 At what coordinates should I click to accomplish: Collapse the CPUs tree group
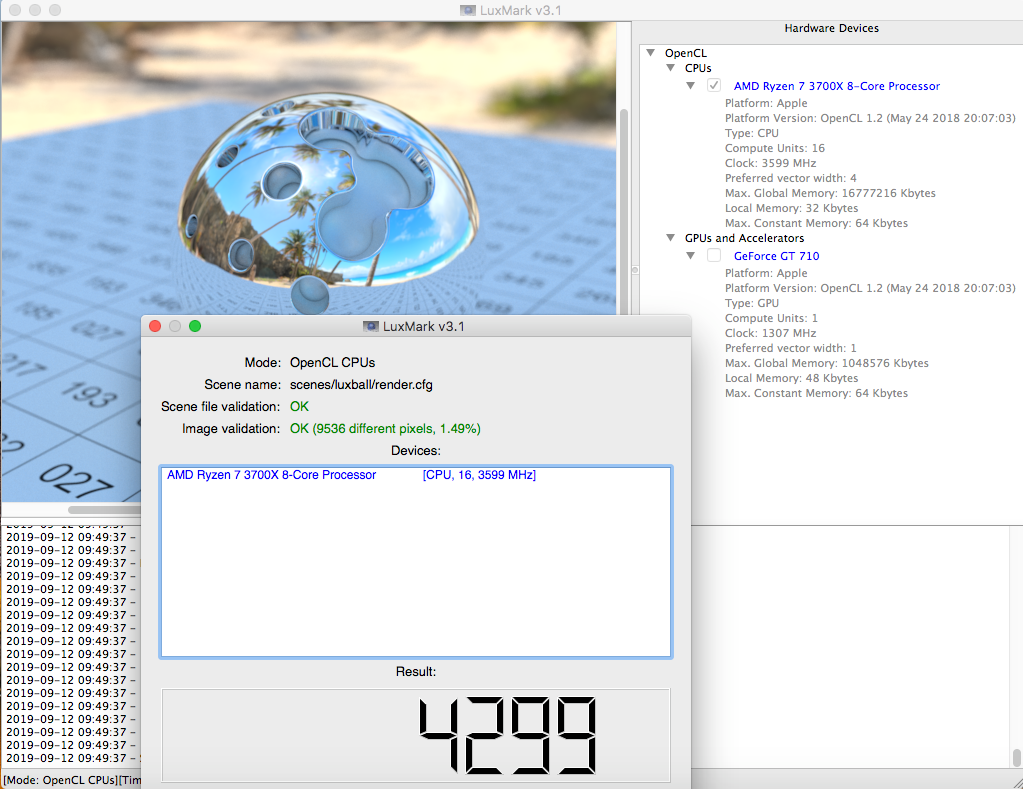pyautogui.click(x=671, y=68)
